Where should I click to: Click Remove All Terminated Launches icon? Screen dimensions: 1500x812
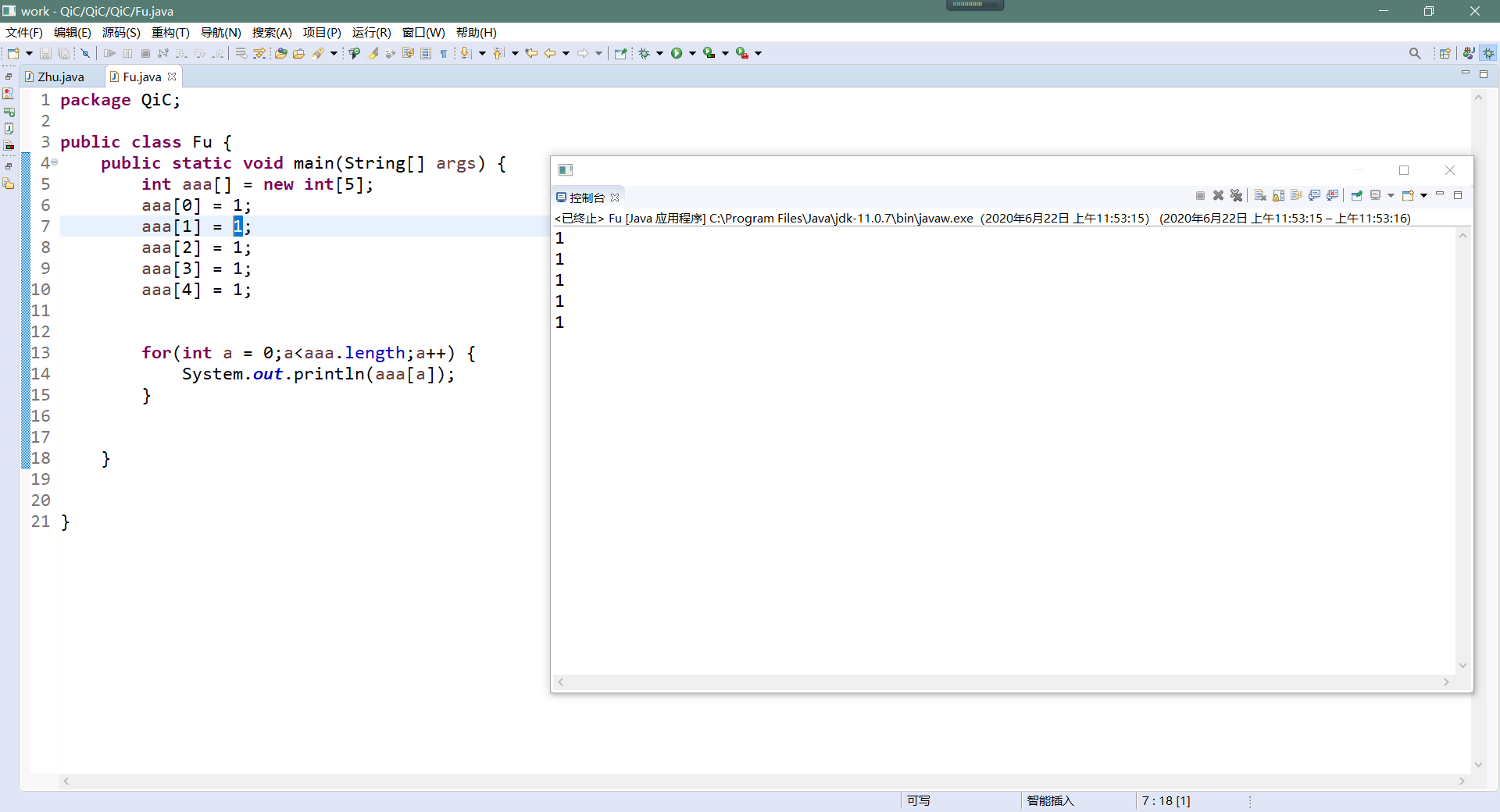click(x=1236, y=195)
